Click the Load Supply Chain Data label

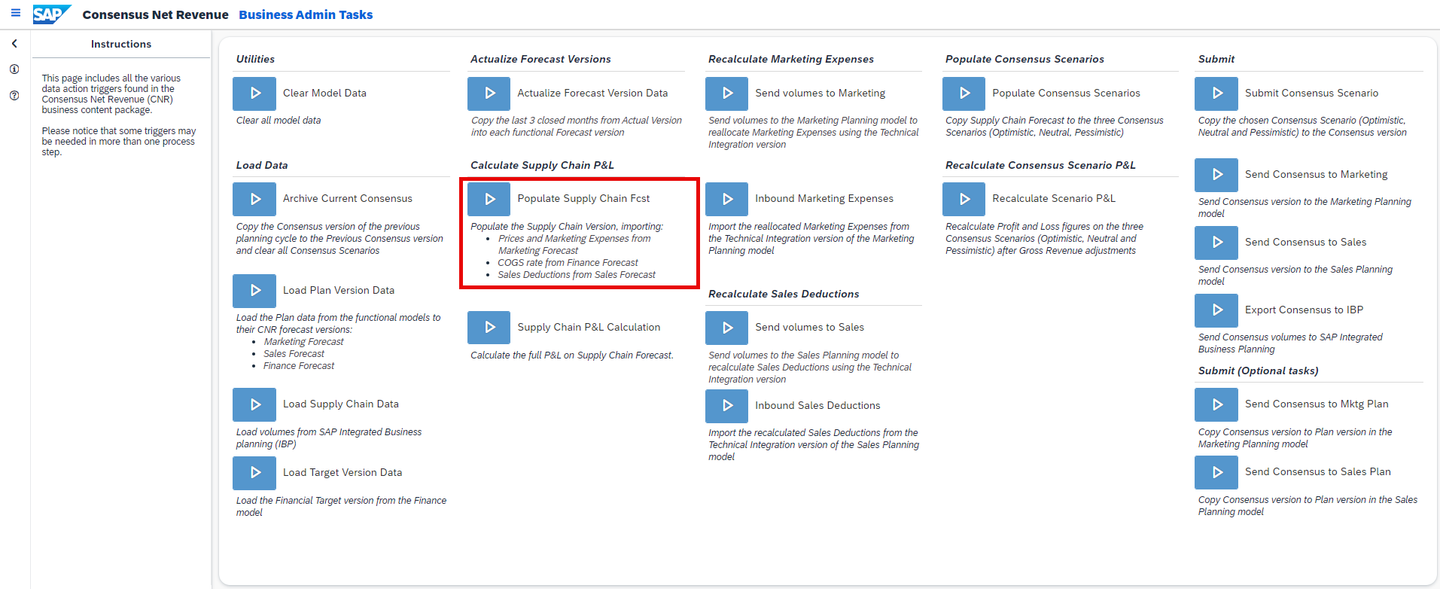tap(341, 404)
